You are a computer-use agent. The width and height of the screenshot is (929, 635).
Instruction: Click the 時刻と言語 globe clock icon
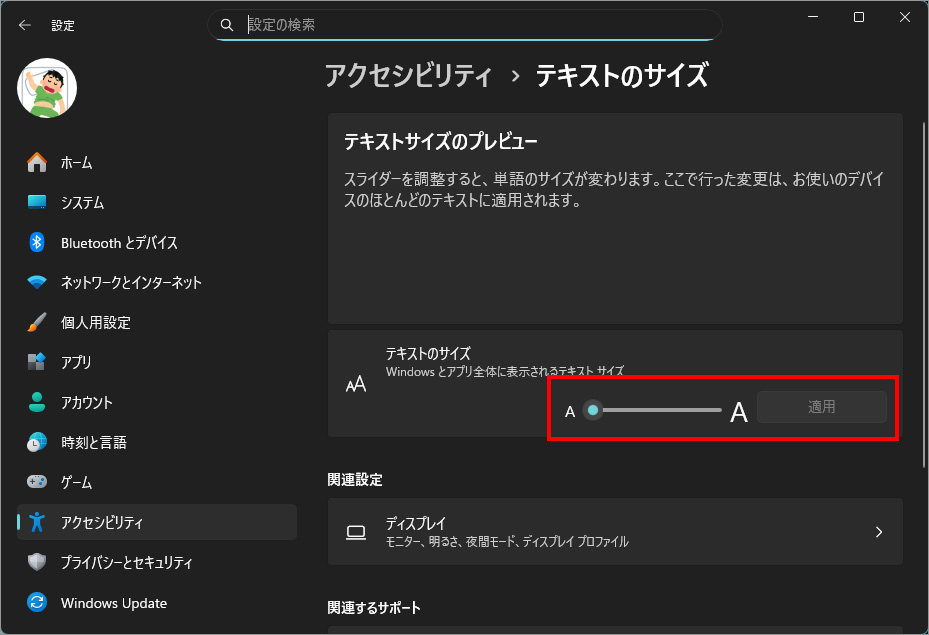(x=37, y=442)
